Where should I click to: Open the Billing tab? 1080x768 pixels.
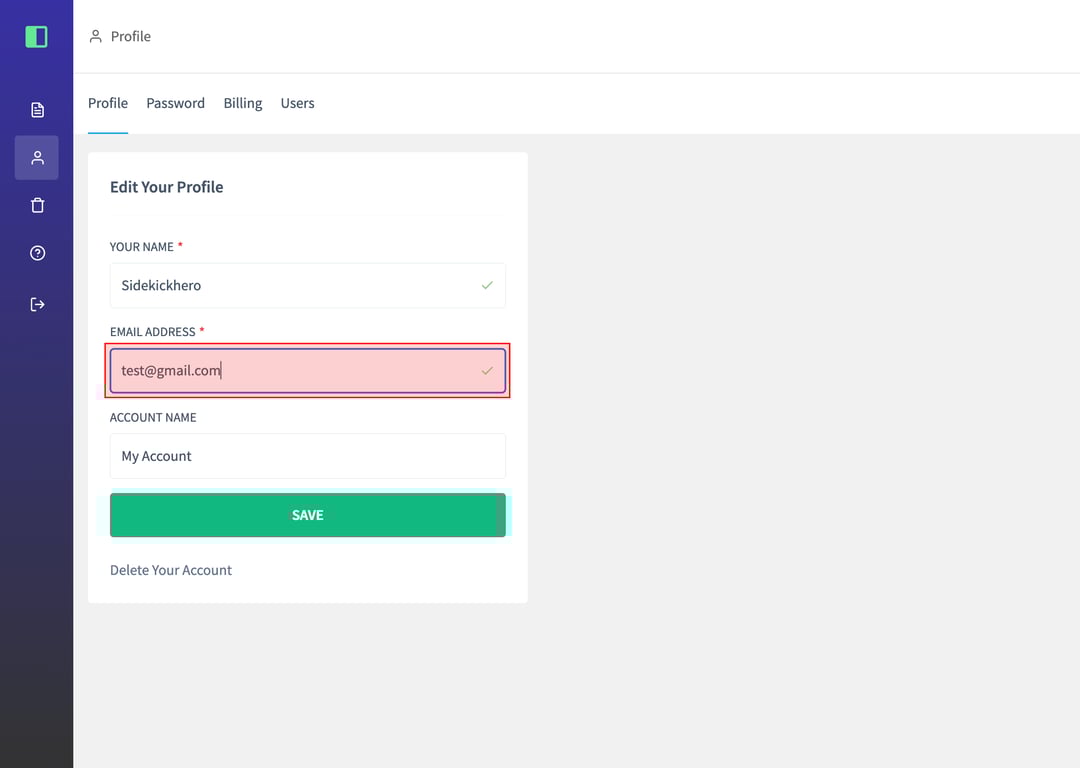tap(243, 103)
